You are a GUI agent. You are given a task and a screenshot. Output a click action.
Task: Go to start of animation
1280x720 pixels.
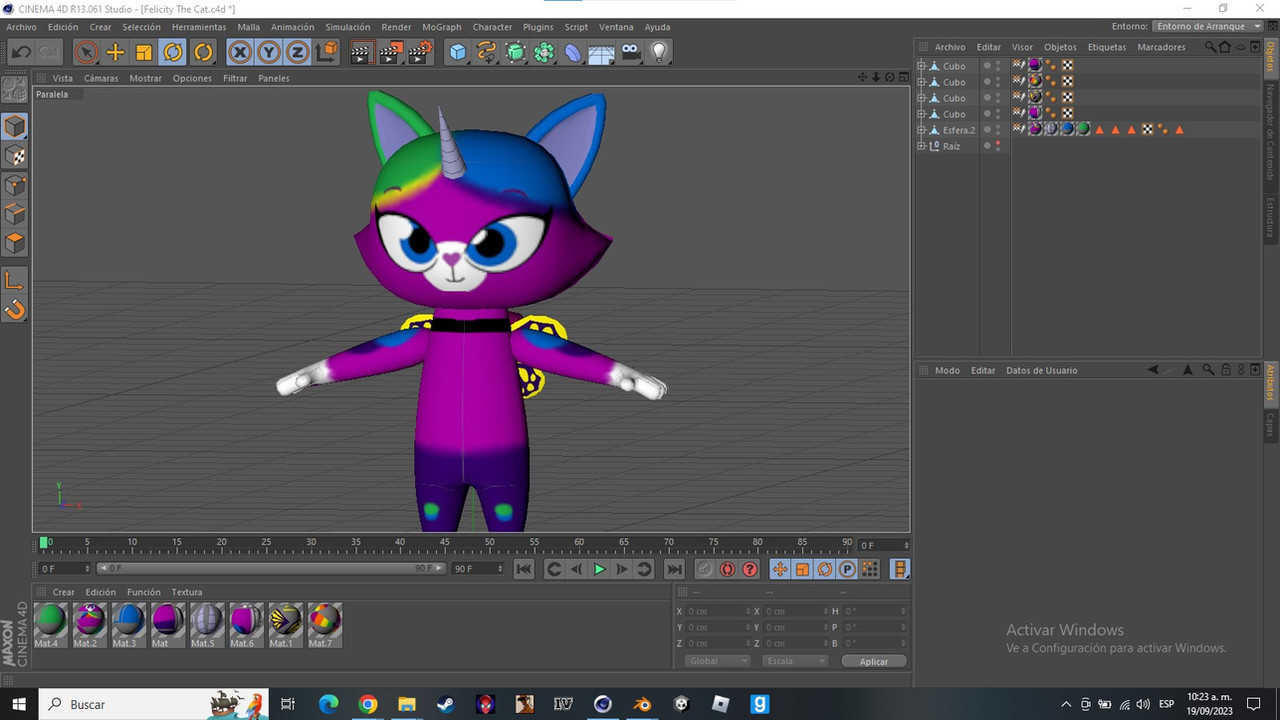pos(523,569)
